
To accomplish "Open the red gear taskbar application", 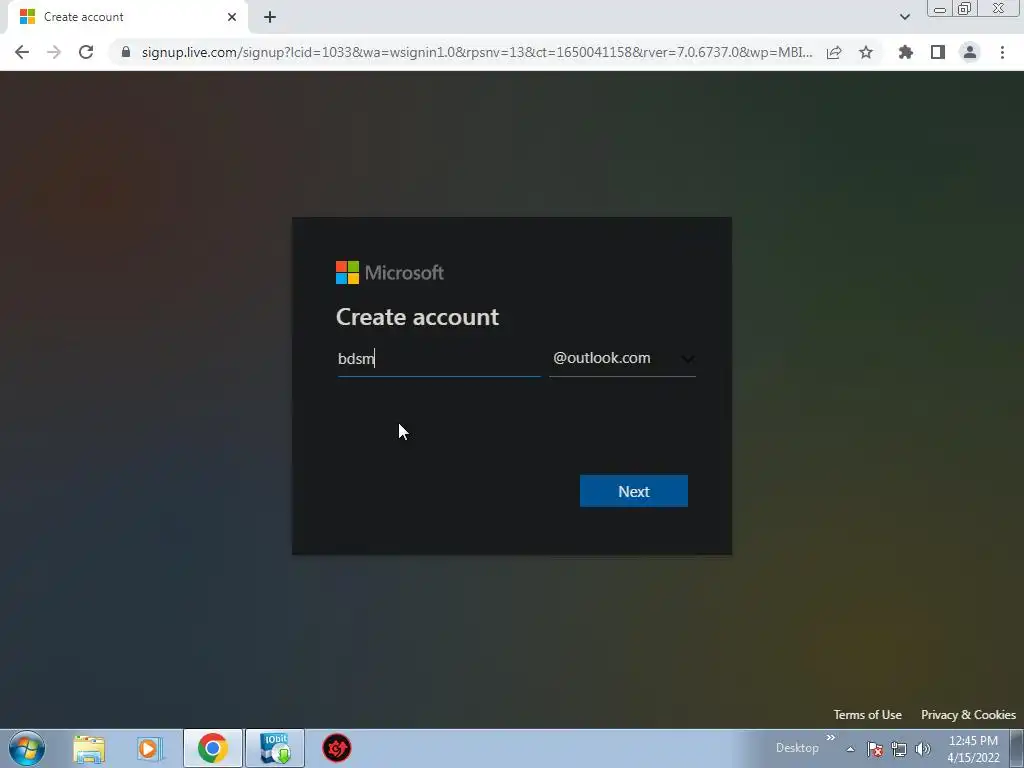I will [x=337, y=748].
